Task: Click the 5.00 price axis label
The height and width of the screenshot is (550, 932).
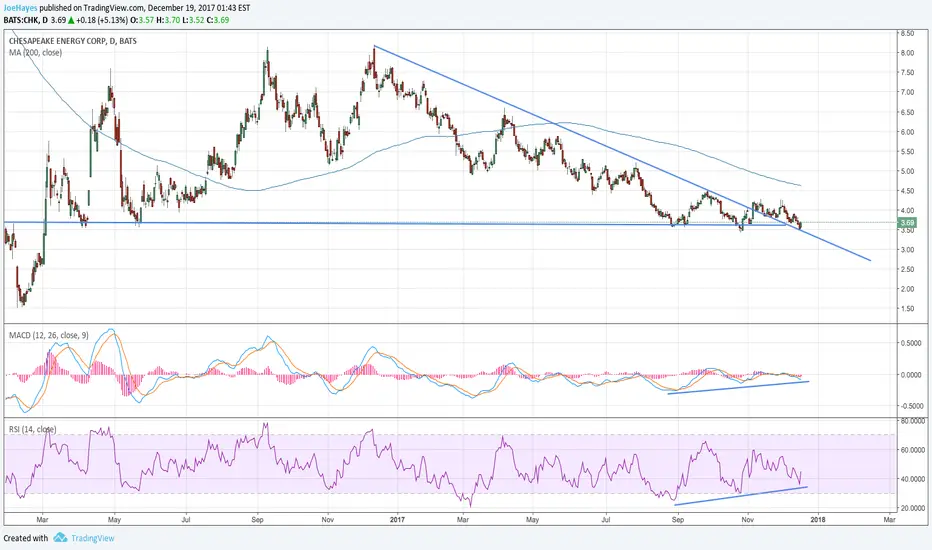Action: [907, 171]
